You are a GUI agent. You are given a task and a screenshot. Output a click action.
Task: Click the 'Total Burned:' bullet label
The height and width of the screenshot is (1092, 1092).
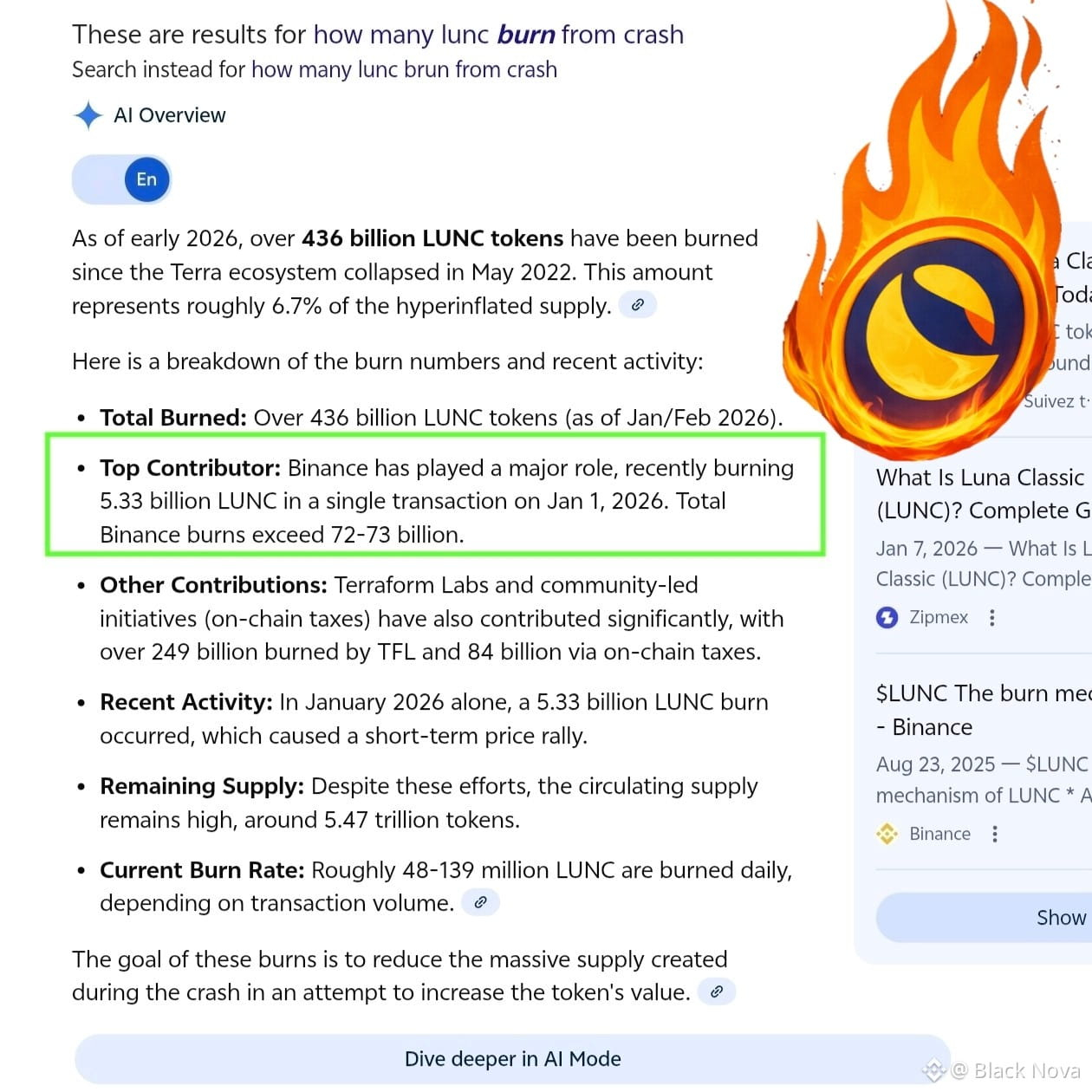[x=173, y=418]
